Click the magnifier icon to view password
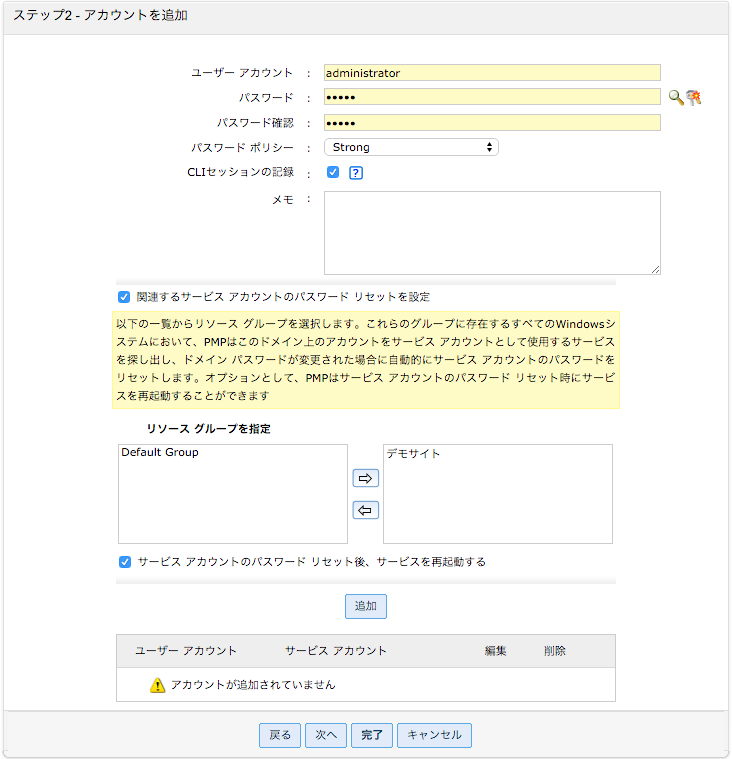 (676, 97)
